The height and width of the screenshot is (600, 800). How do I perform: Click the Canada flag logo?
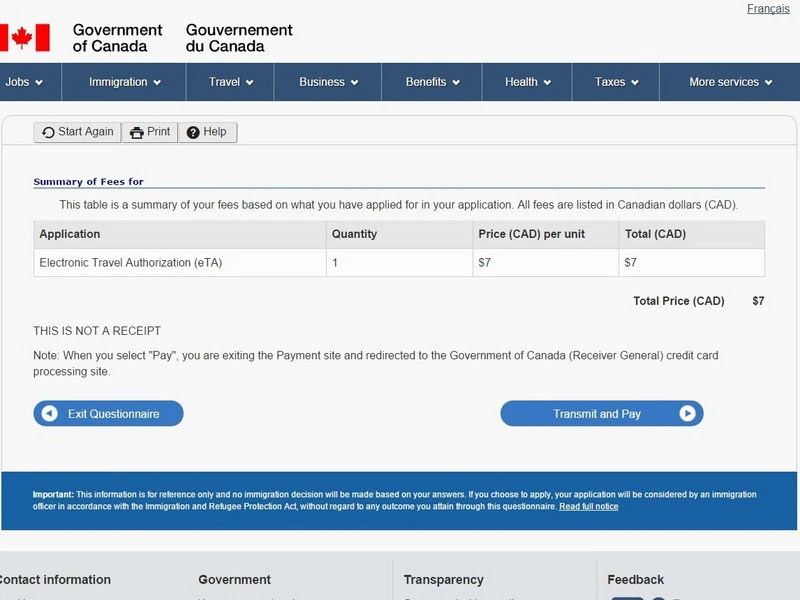click(x=24, y=38)
